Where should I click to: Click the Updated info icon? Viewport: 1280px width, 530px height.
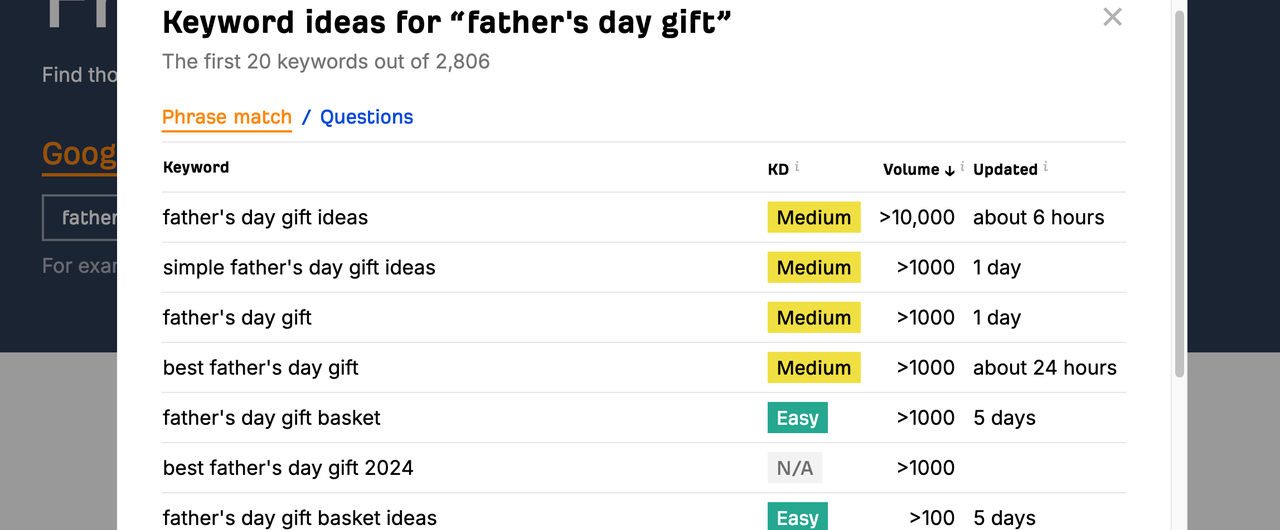pos(1045,167)
